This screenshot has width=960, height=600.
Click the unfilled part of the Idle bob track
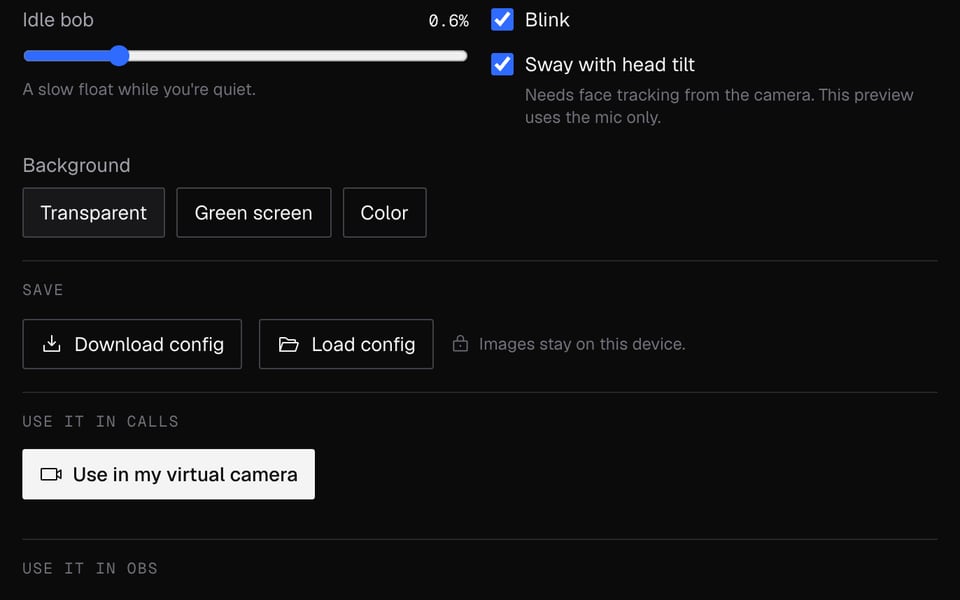298,56
